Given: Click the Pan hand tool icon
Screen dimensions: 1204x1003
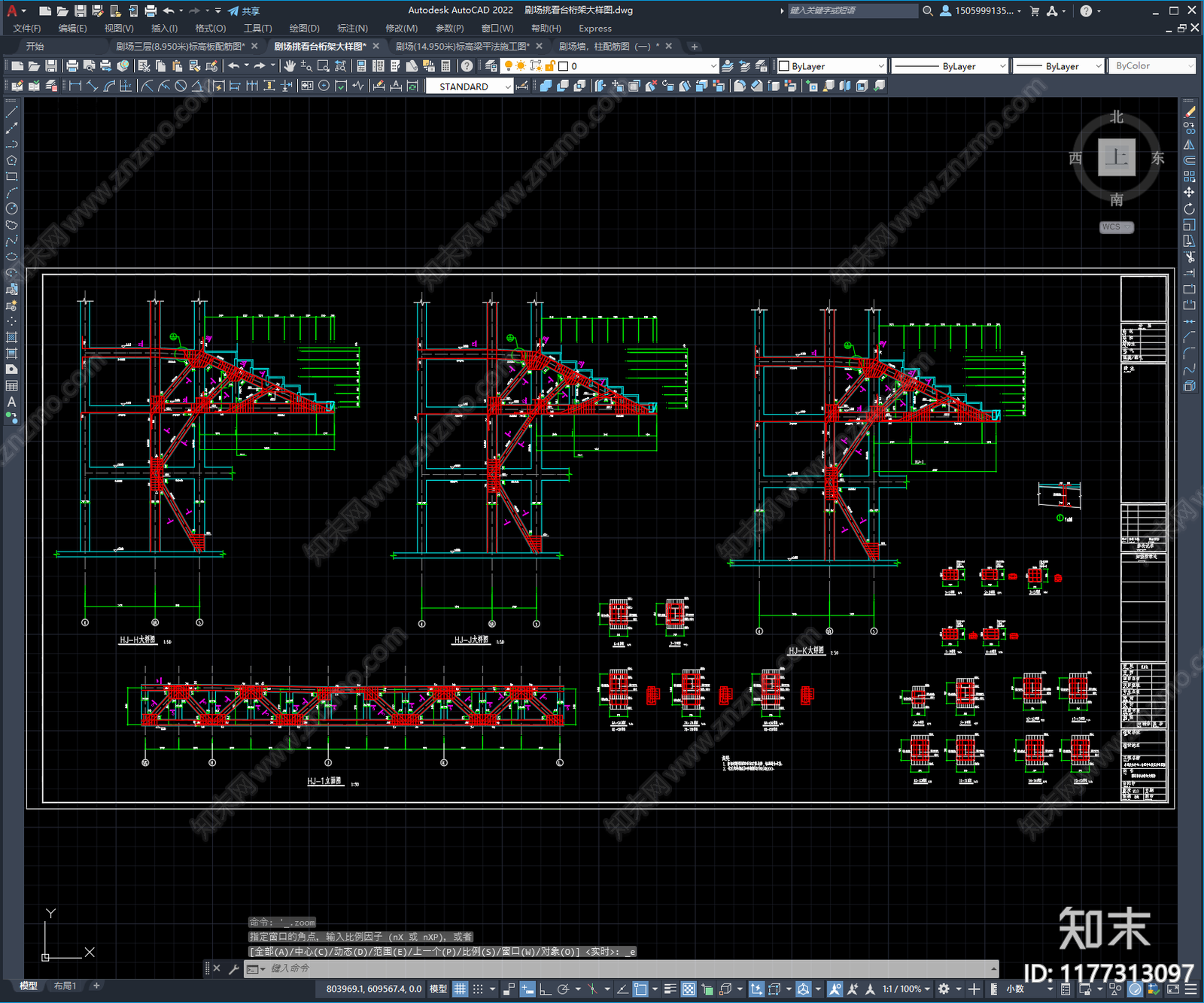Looking at the screenshot, I should point(290,66).
